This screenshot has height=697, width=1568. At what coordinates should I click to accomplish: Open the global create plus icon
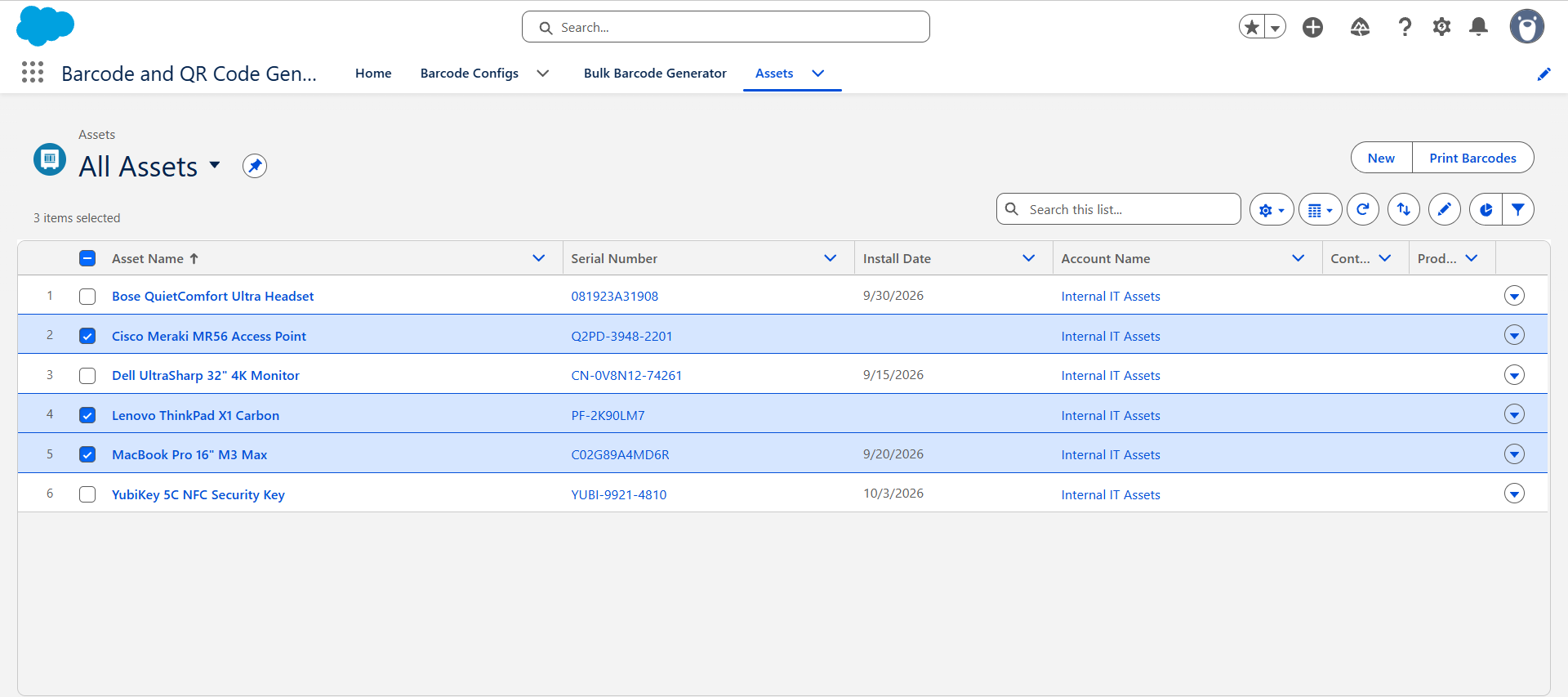(1312, 27)
